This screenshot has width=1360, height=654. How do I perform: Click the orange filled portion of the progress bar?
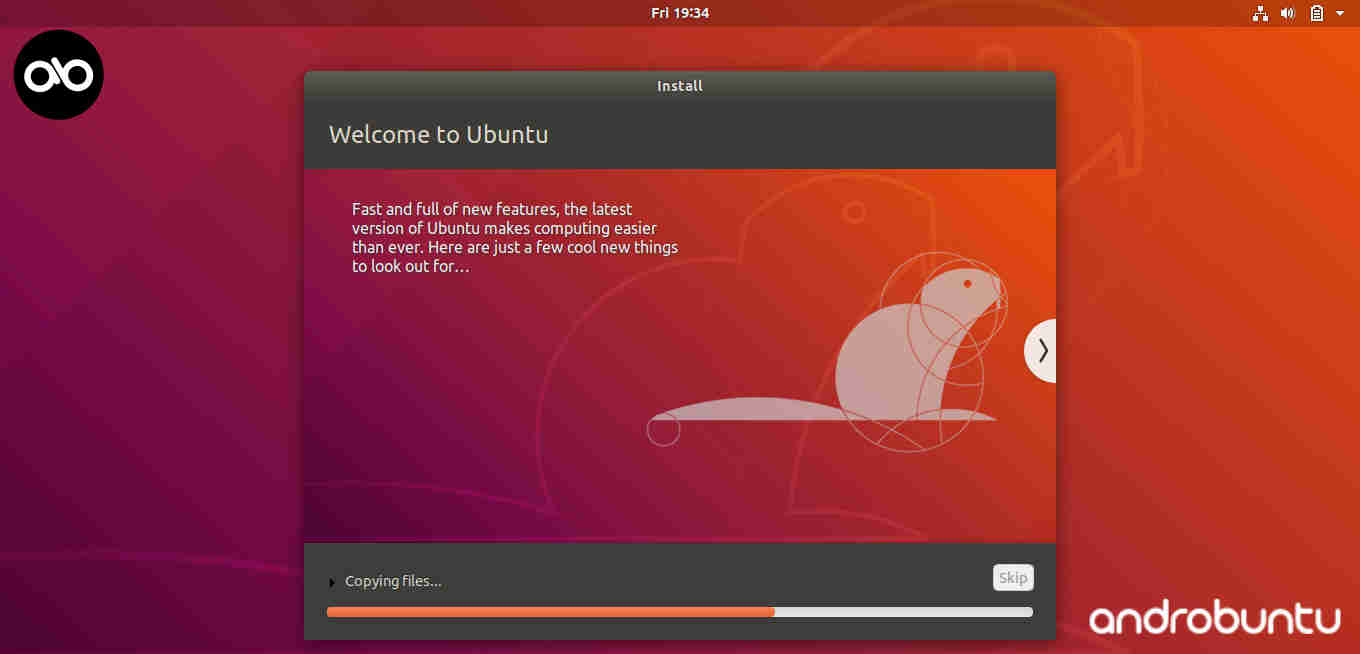[x=550, y=611]
